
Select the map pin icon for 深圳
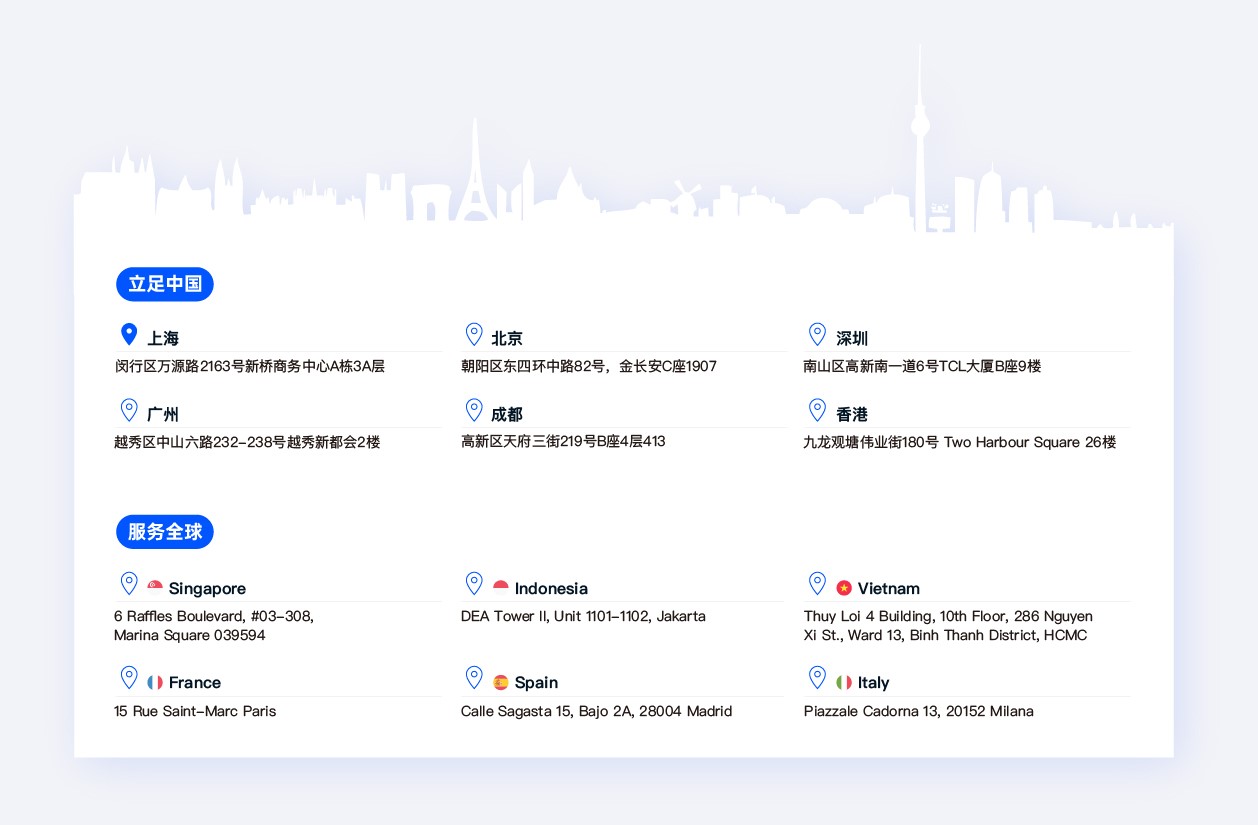(817, 335)
